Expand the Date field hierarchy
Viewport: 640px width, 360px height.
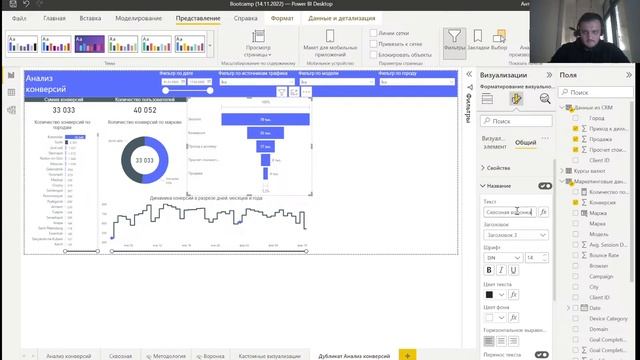[568, 308]
